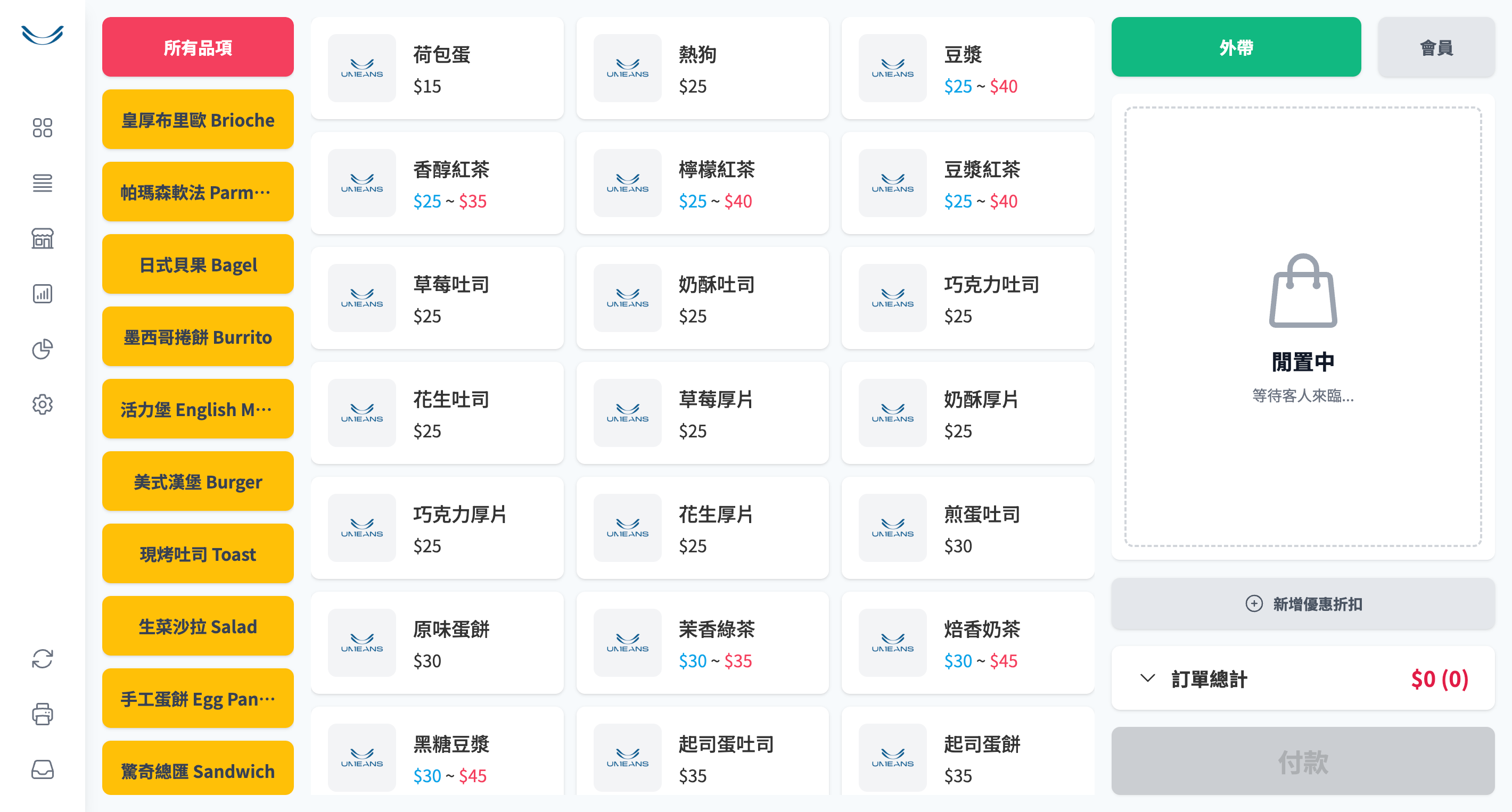Click 新增優惠折扣 add discount button
This screenshot has width=1512, height=812.
tap(1302, 604)
